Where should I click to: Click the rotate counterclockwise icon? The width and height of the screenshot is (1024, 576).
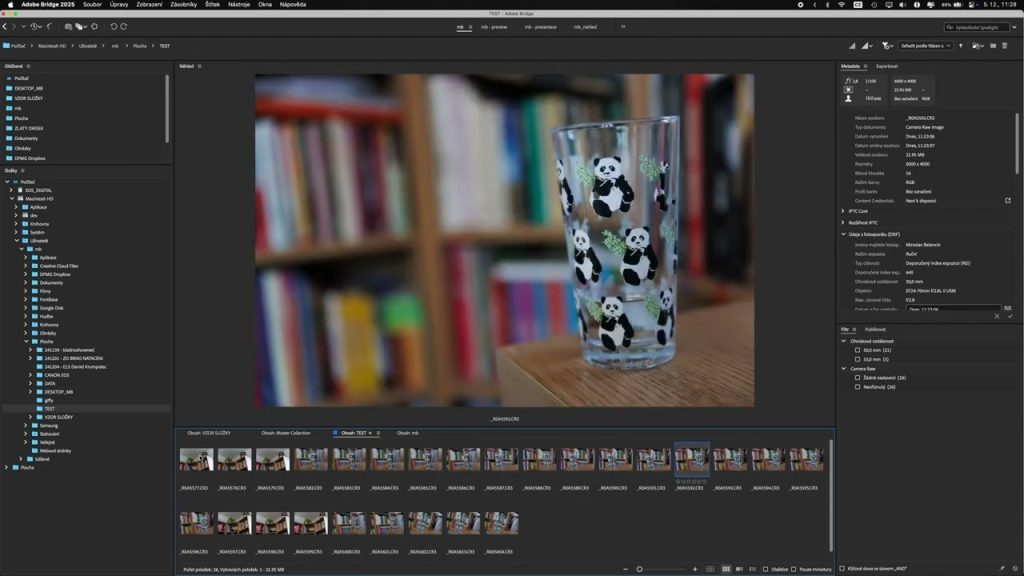[112, 26]
